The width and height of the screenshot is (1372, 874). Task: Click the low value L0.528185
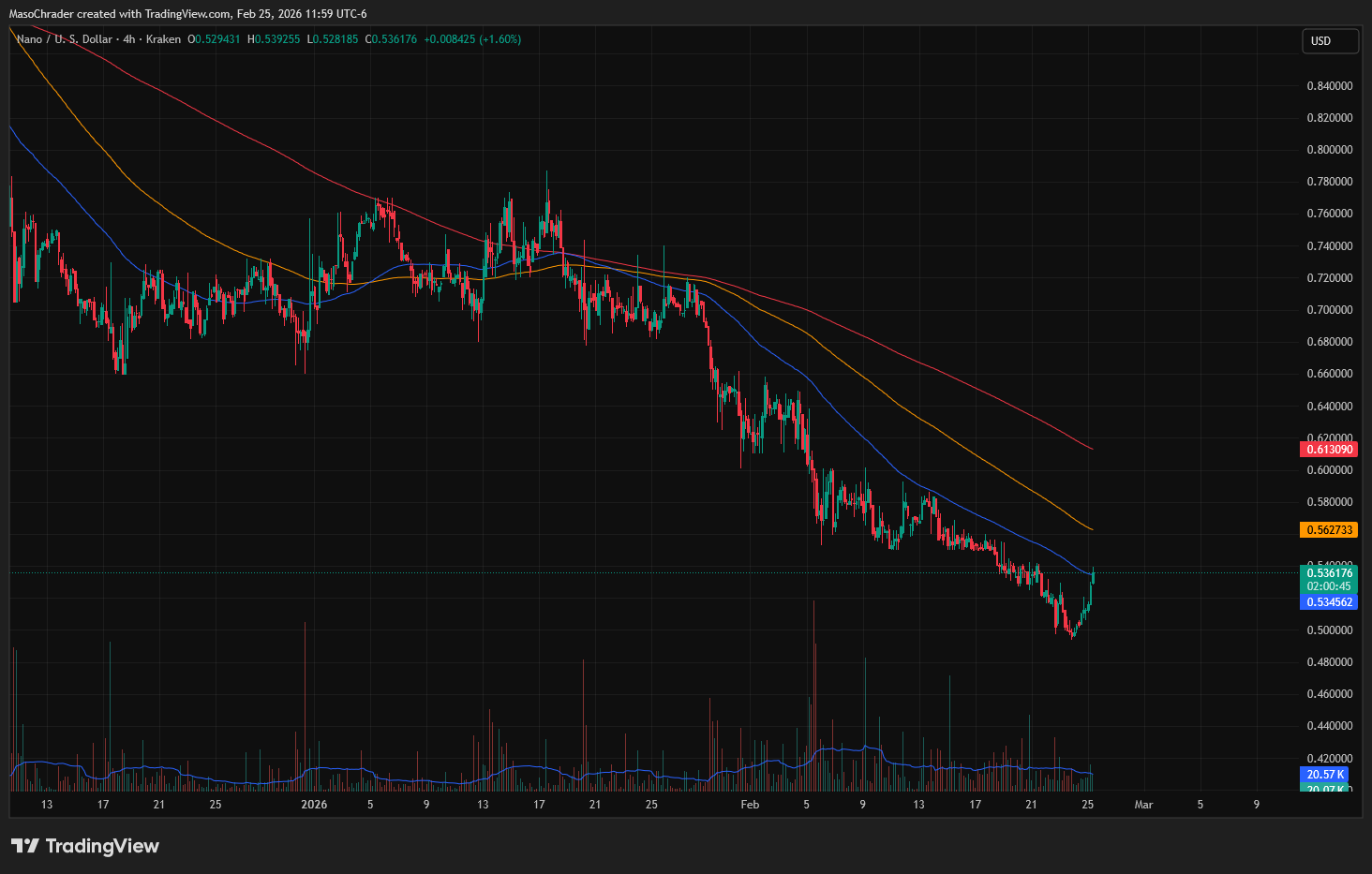pyautogui.click(x=333, y=39)
